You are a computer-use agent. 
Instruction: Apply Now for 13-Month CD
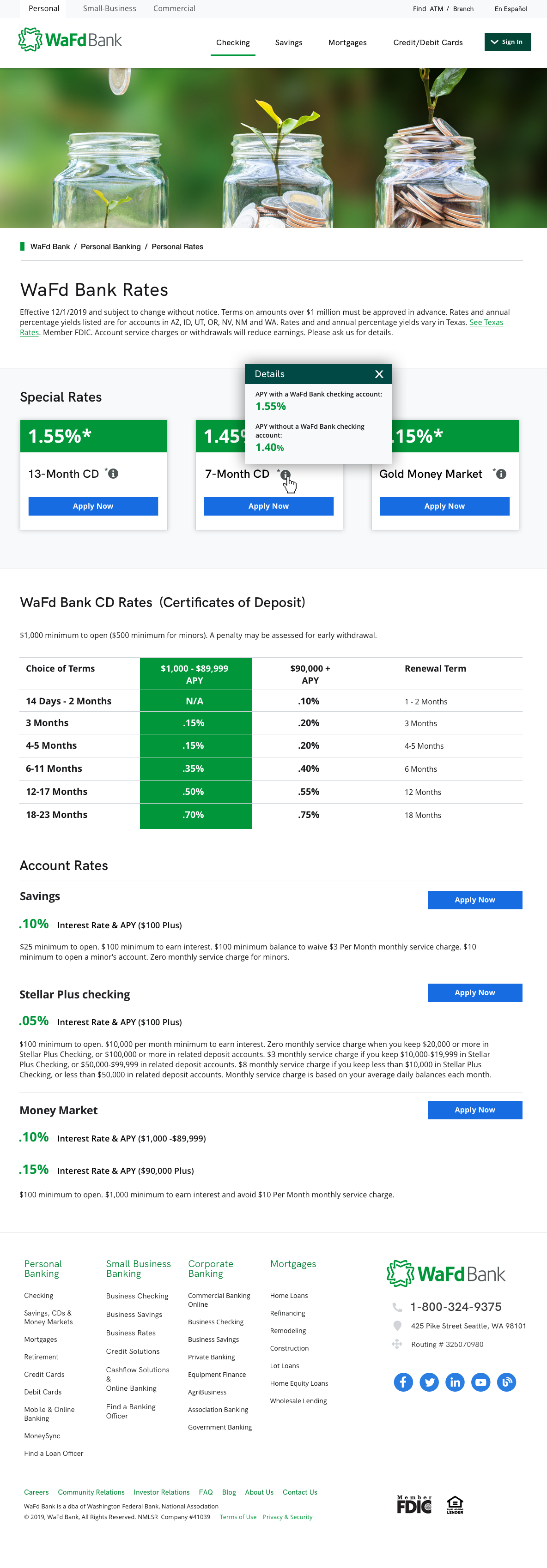93,506
